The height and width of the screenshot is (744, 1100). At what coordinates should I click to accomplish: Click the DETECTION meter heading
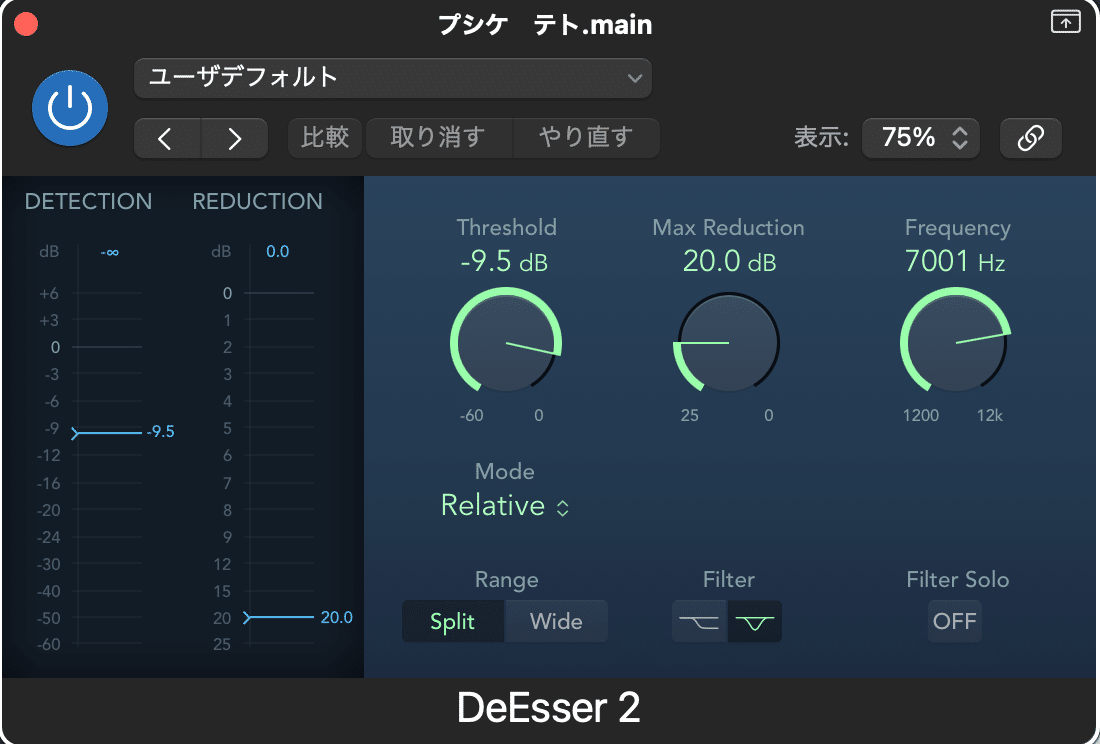click(88, 201)
